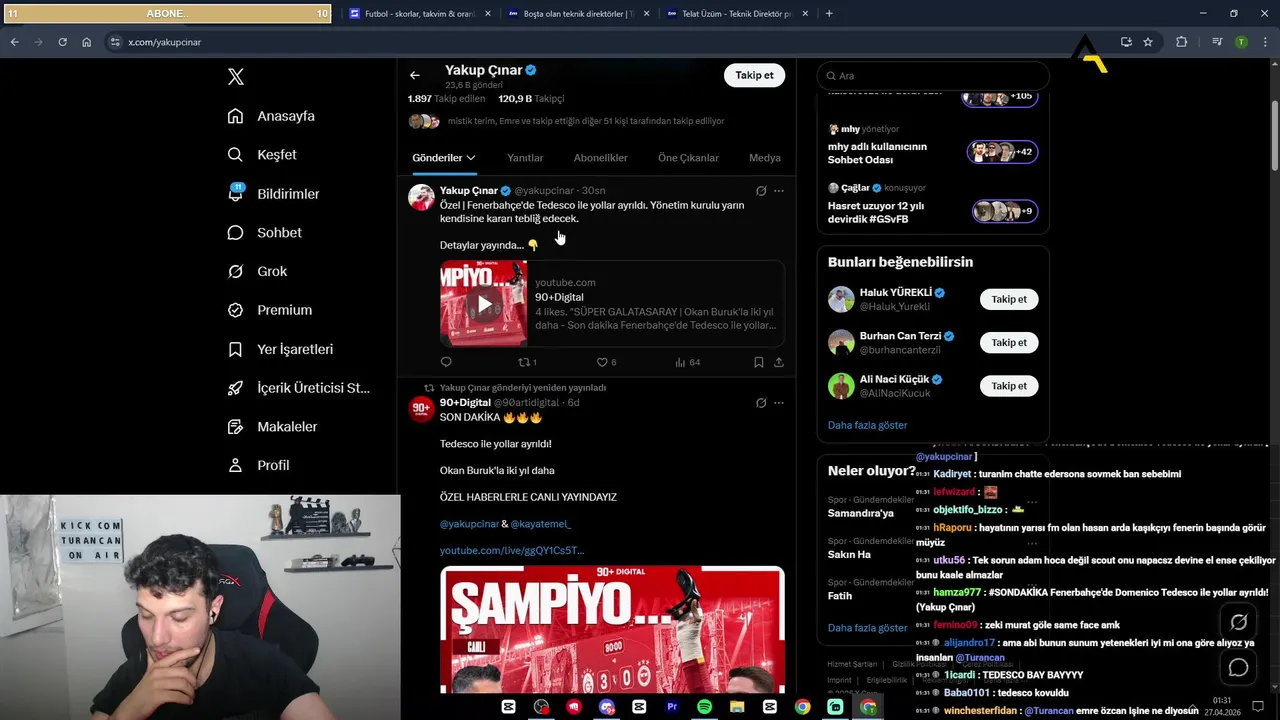The height and width of the screenshot is (720, 1280).
Task: Play the 90+Digital YouTube card
Action: click(484, 304)
